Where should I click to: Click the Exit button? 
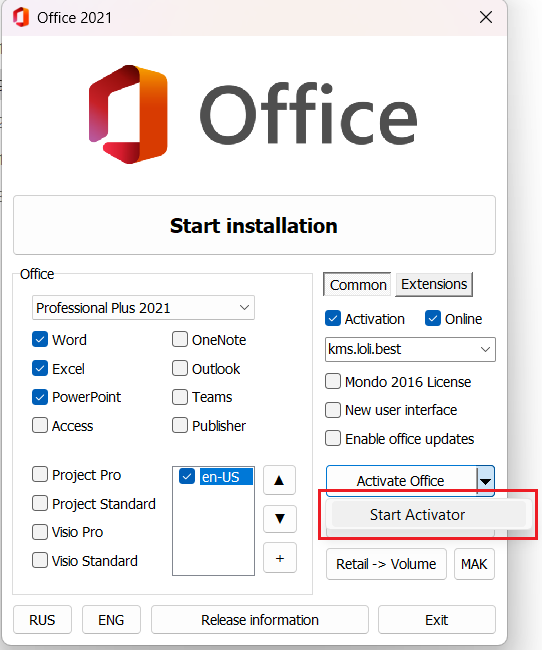pos(437,620)
